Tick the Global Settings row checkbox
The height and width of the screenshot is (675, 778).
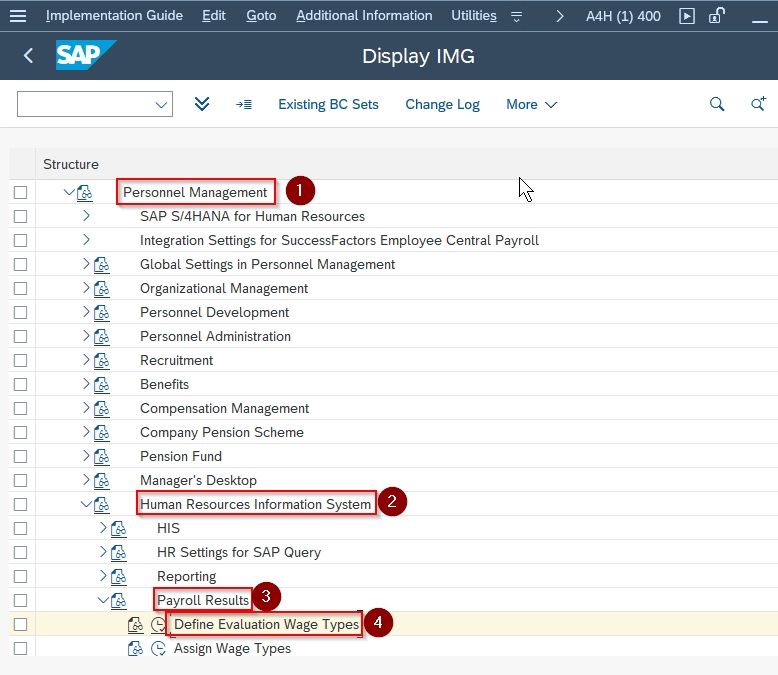click(x=20, y=265)
